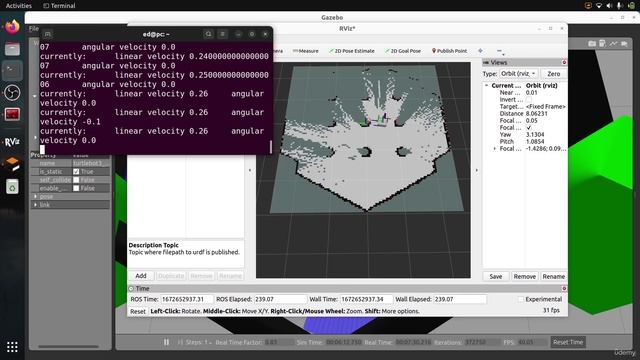Click the plus add-tool icon in RViz toolbar
This screenshot has width=640, height=360.
tap(480, 51)
